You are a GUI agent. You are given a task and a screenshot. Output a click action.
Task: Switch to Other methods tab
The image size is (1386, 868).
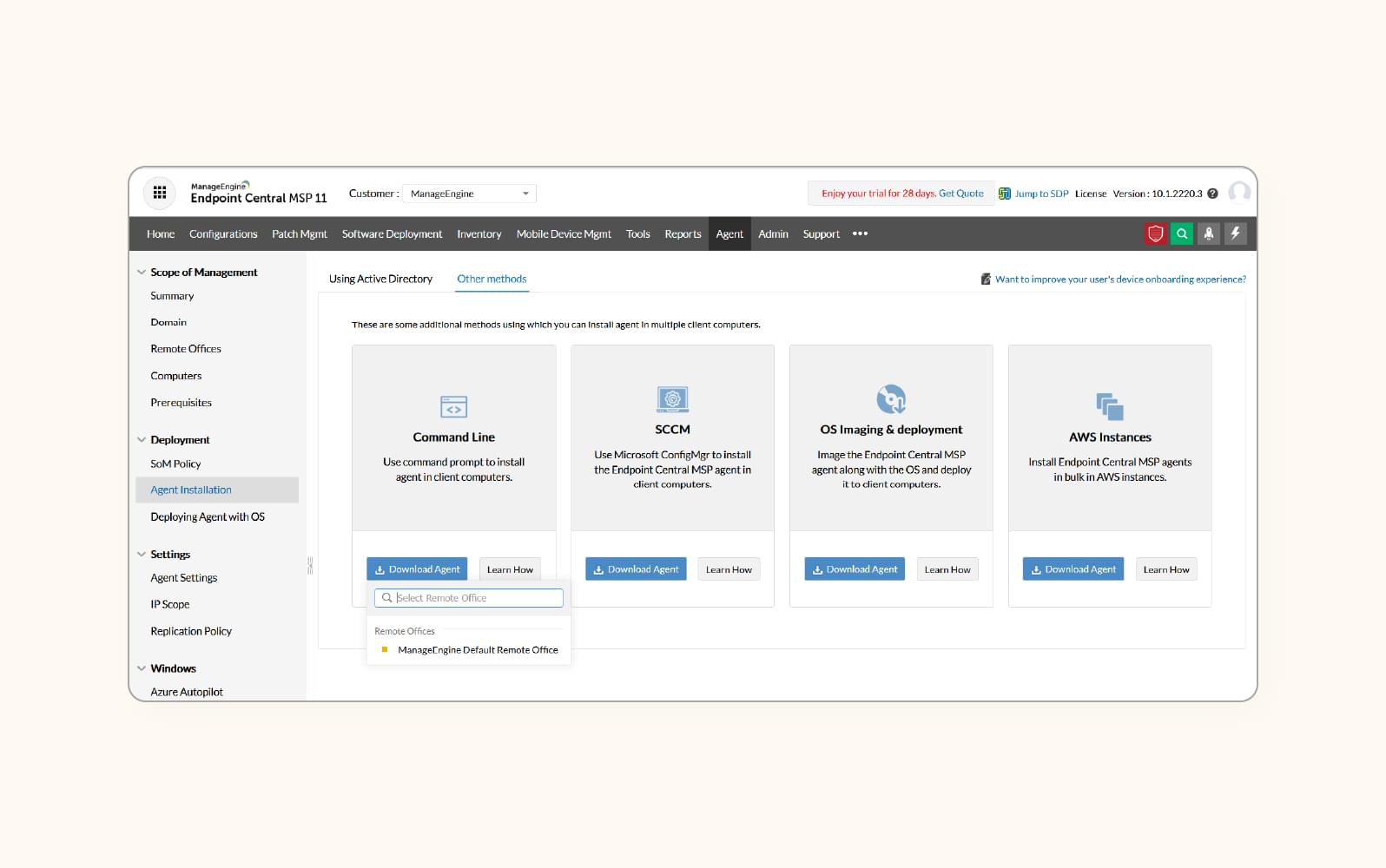pyautogui.click(x=492, y=279)
